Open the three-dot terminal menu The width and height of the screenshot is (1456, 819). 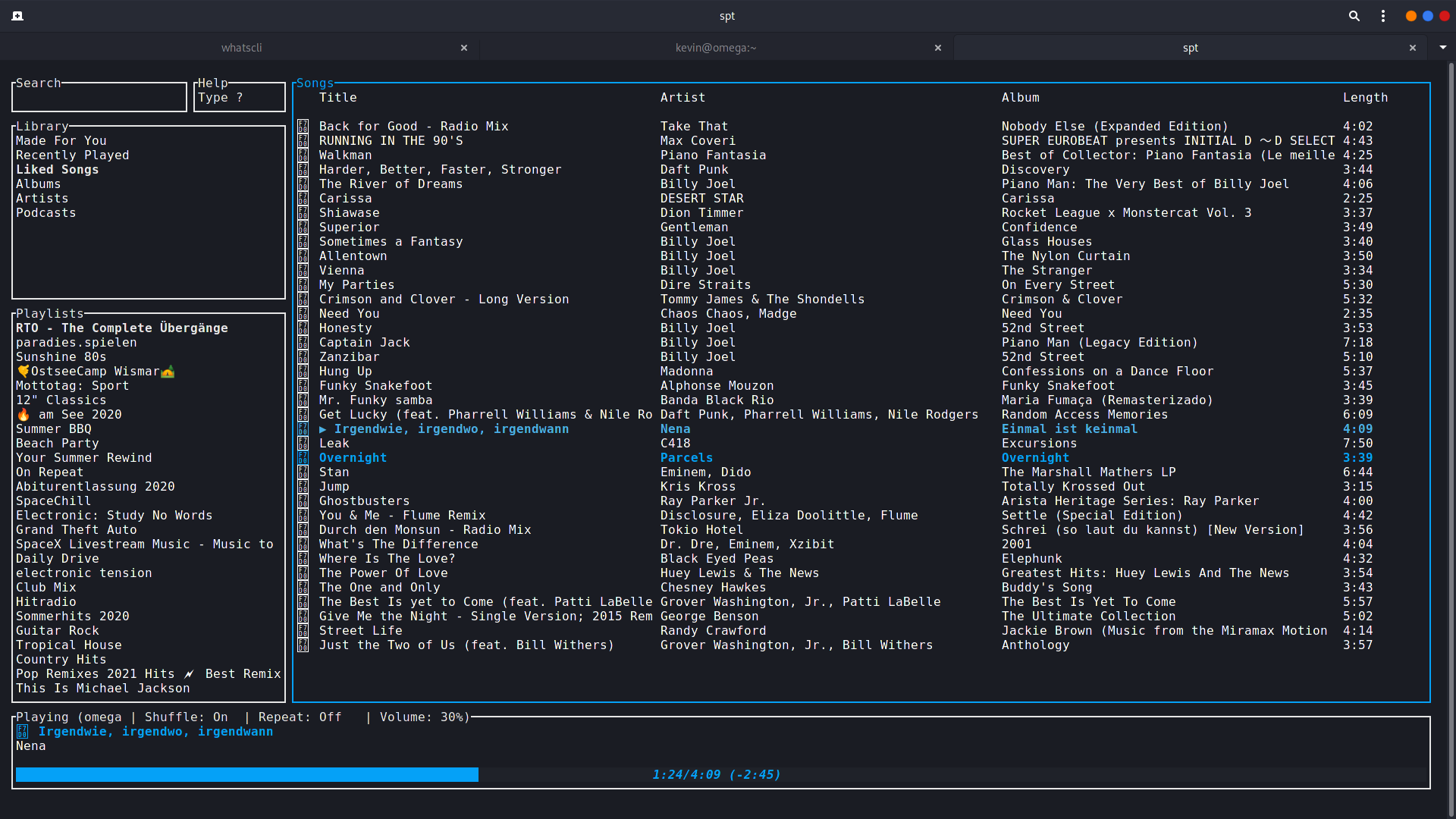[1383, 16]
